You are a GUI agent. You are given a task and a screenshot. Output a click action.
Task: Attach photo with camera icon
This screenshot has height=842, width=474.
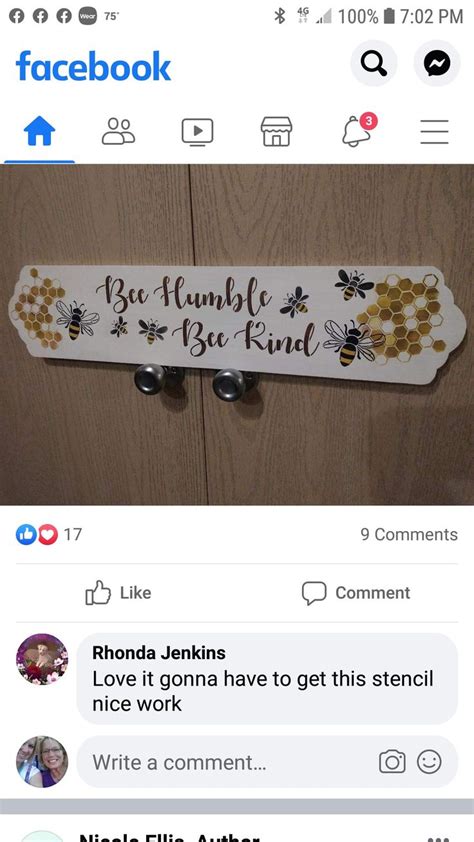392,762
